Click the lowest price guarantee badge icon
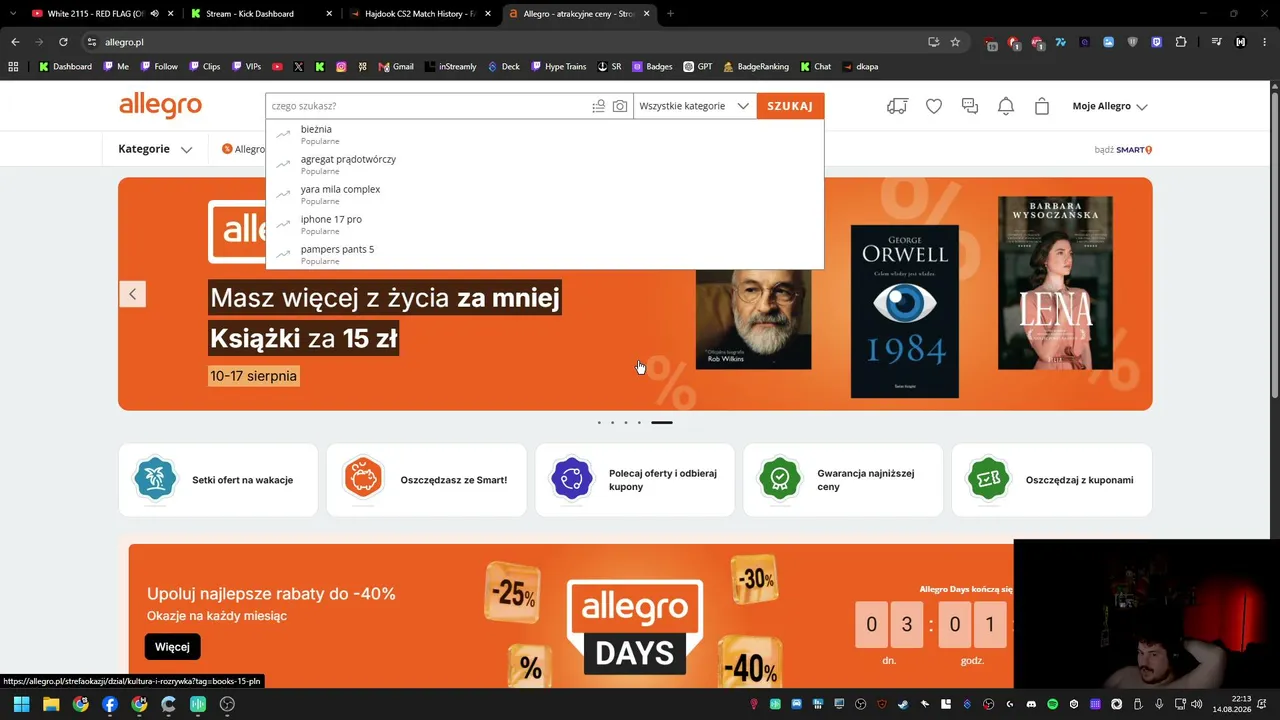This screenshot has width=1280, height=720. (780, 480)
